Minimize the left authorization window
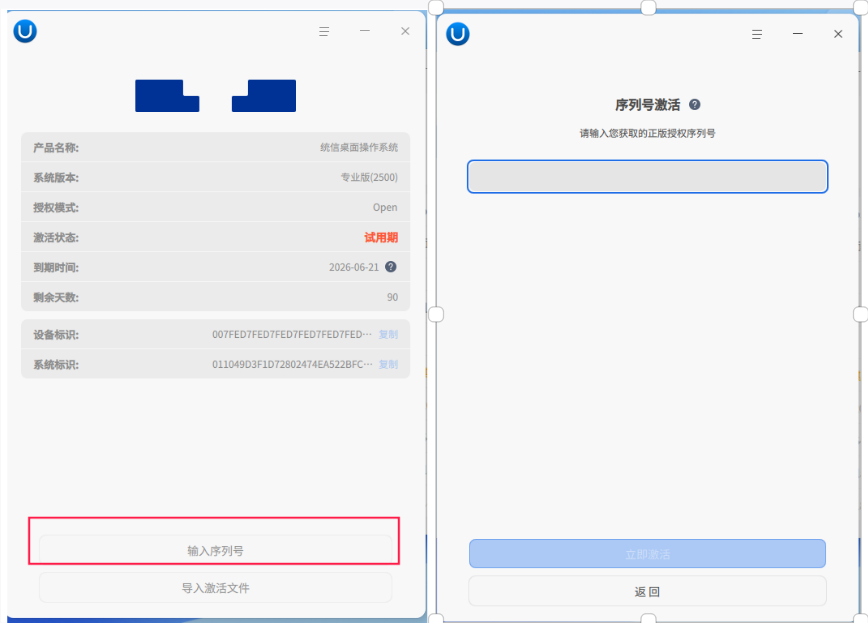Image resolution: width=868 pixels, height=623 pixels. click(x=365, y=31)
